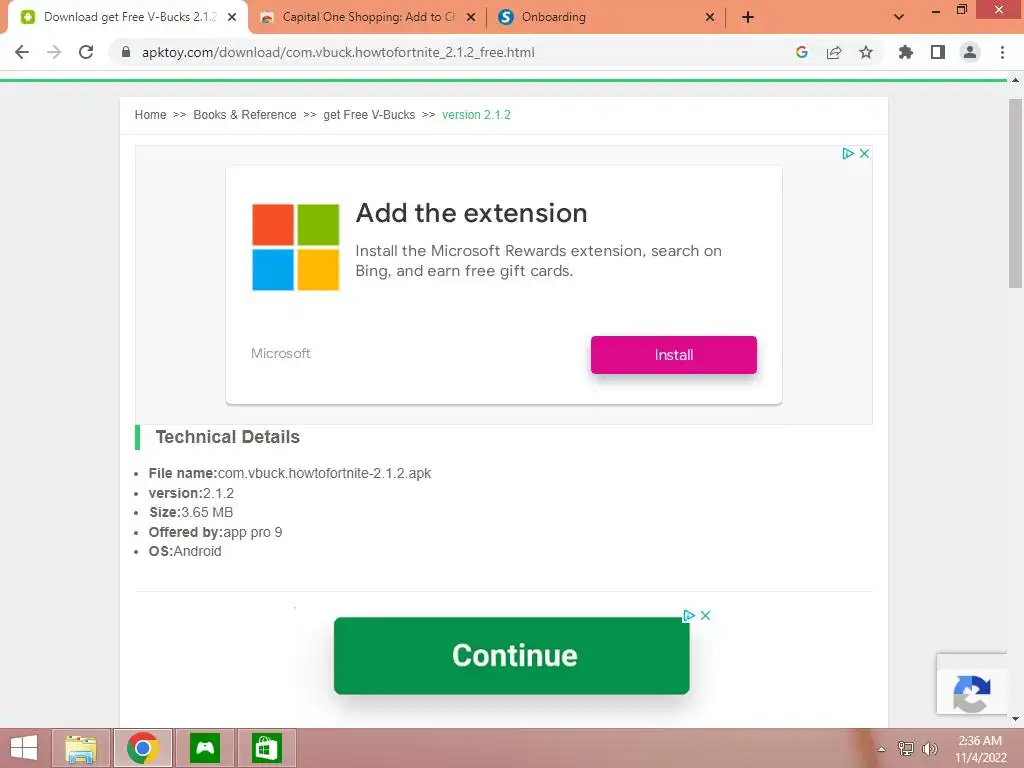Close the Microsoft Rewards ad
The width and height of the screenshot is (1024, 768).
pos(864,153)
